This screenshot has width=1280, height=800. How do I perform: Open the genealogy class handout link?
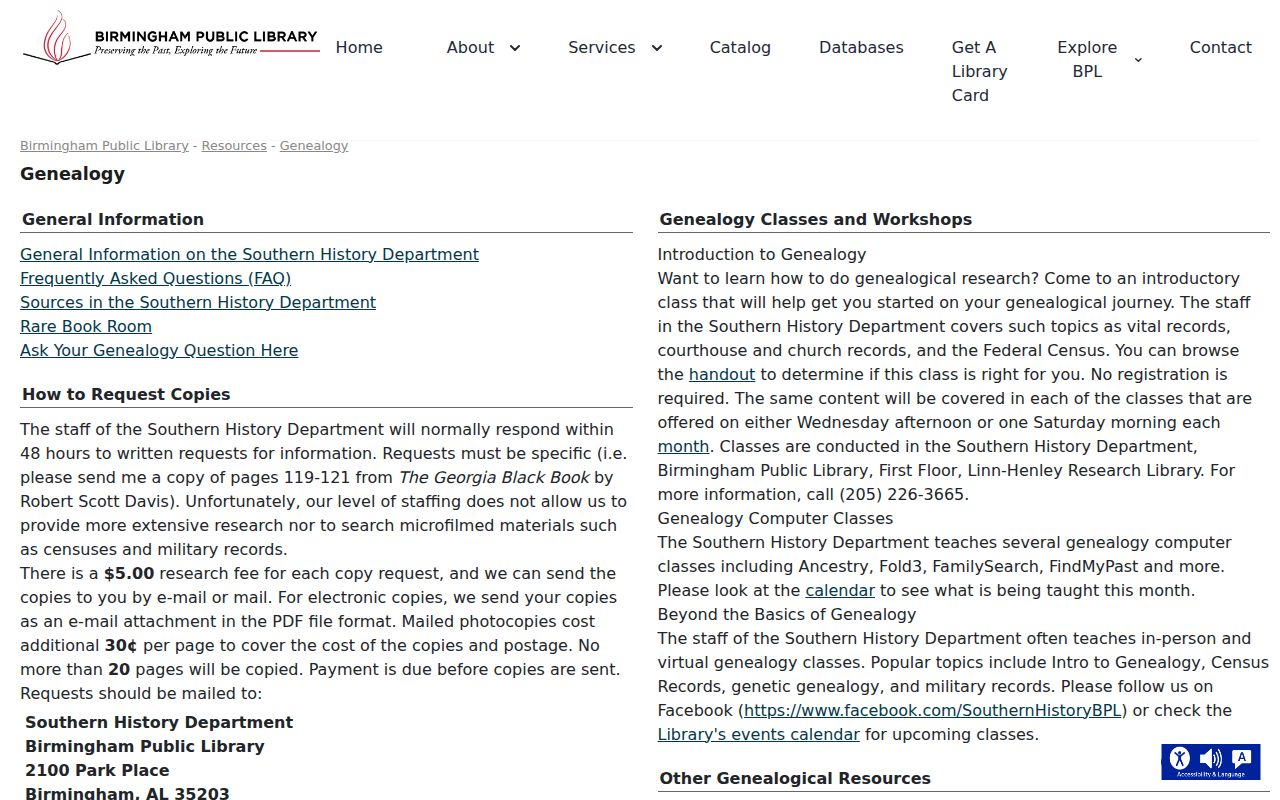721,374
